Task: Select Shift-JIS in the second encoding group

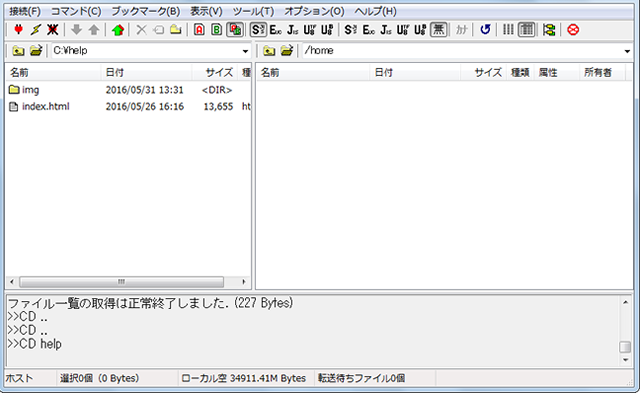Action: point(351,30)
